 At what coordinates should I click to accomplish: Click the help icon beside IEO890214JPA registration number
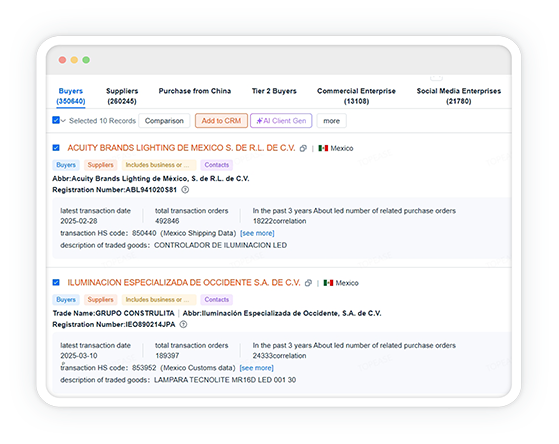(183, 325)
